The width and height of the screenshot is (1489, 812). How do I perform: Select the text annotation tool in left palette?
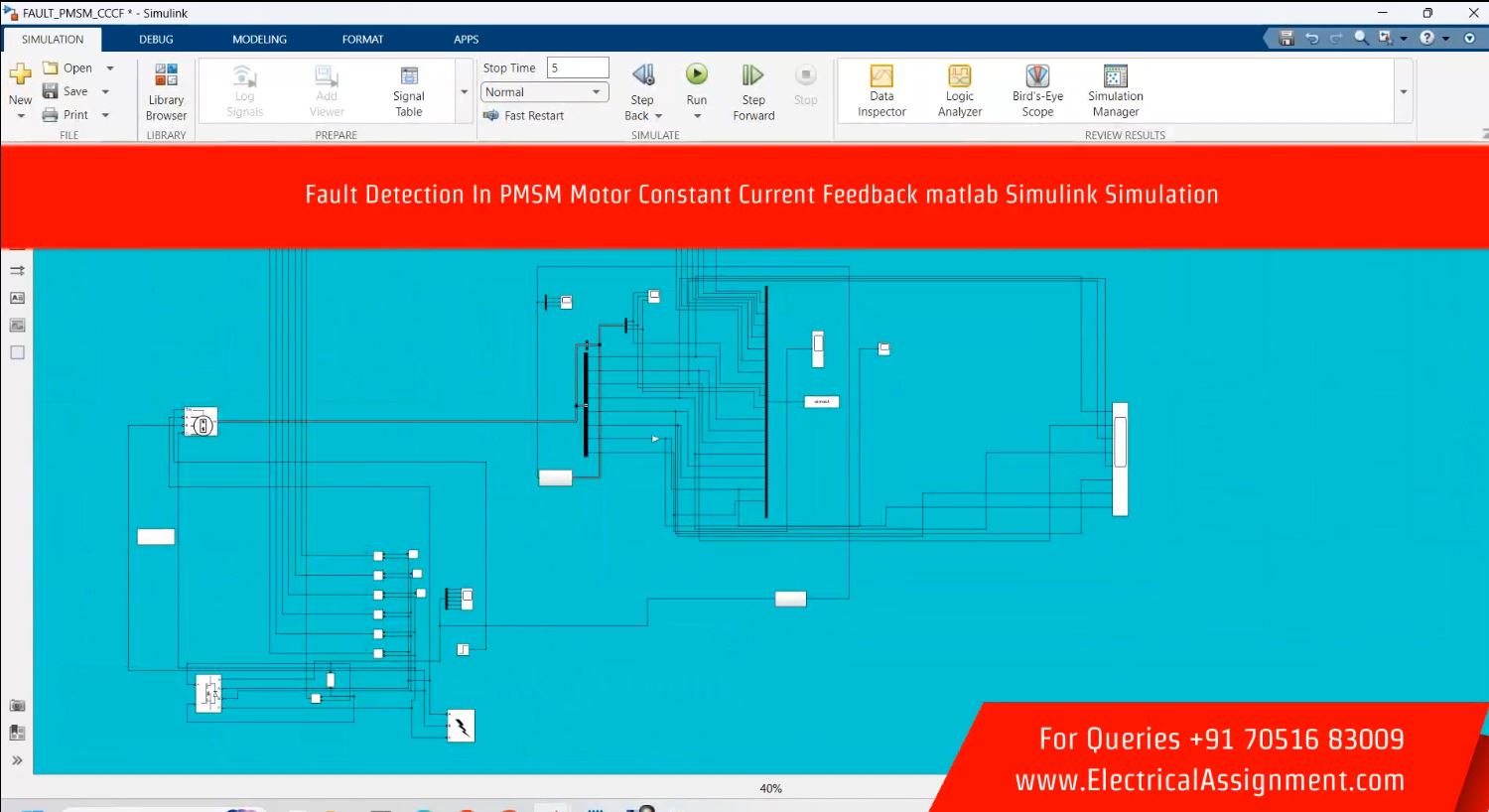[x=17, y=298]
